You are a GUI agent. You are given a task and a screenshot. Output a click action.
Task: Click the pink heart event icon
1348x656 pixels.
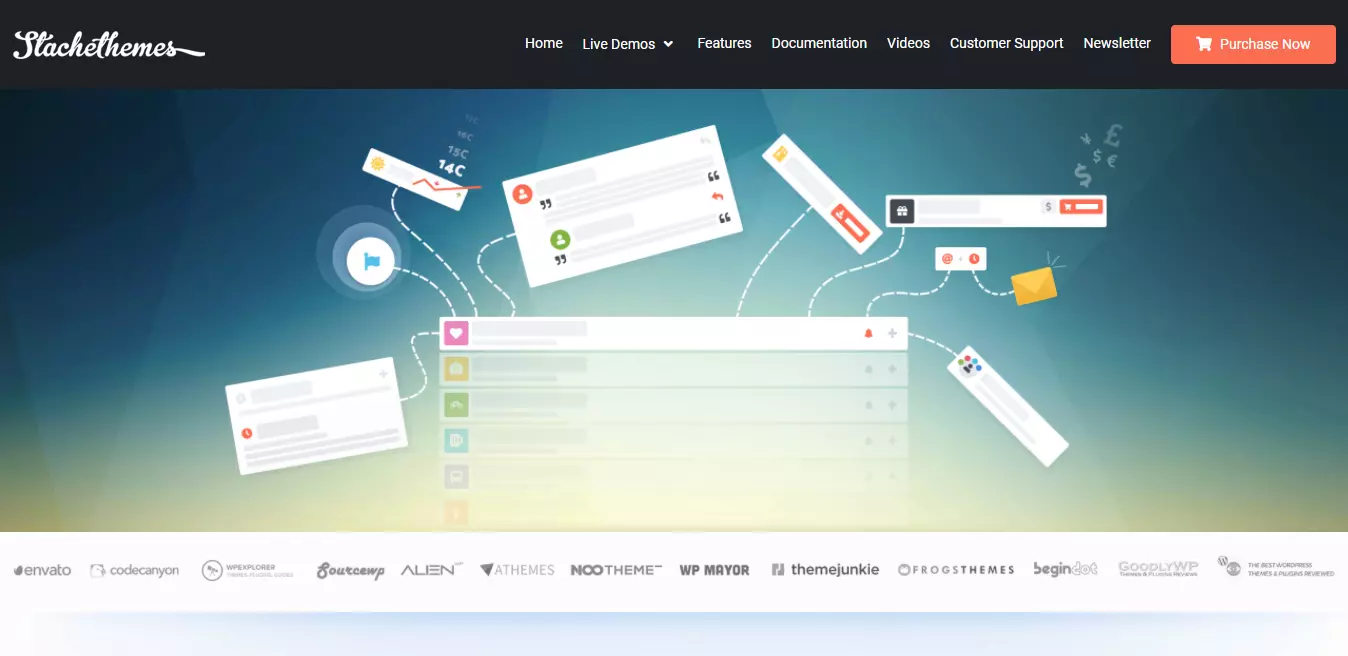pyautogui.click(x=456, y=334)
